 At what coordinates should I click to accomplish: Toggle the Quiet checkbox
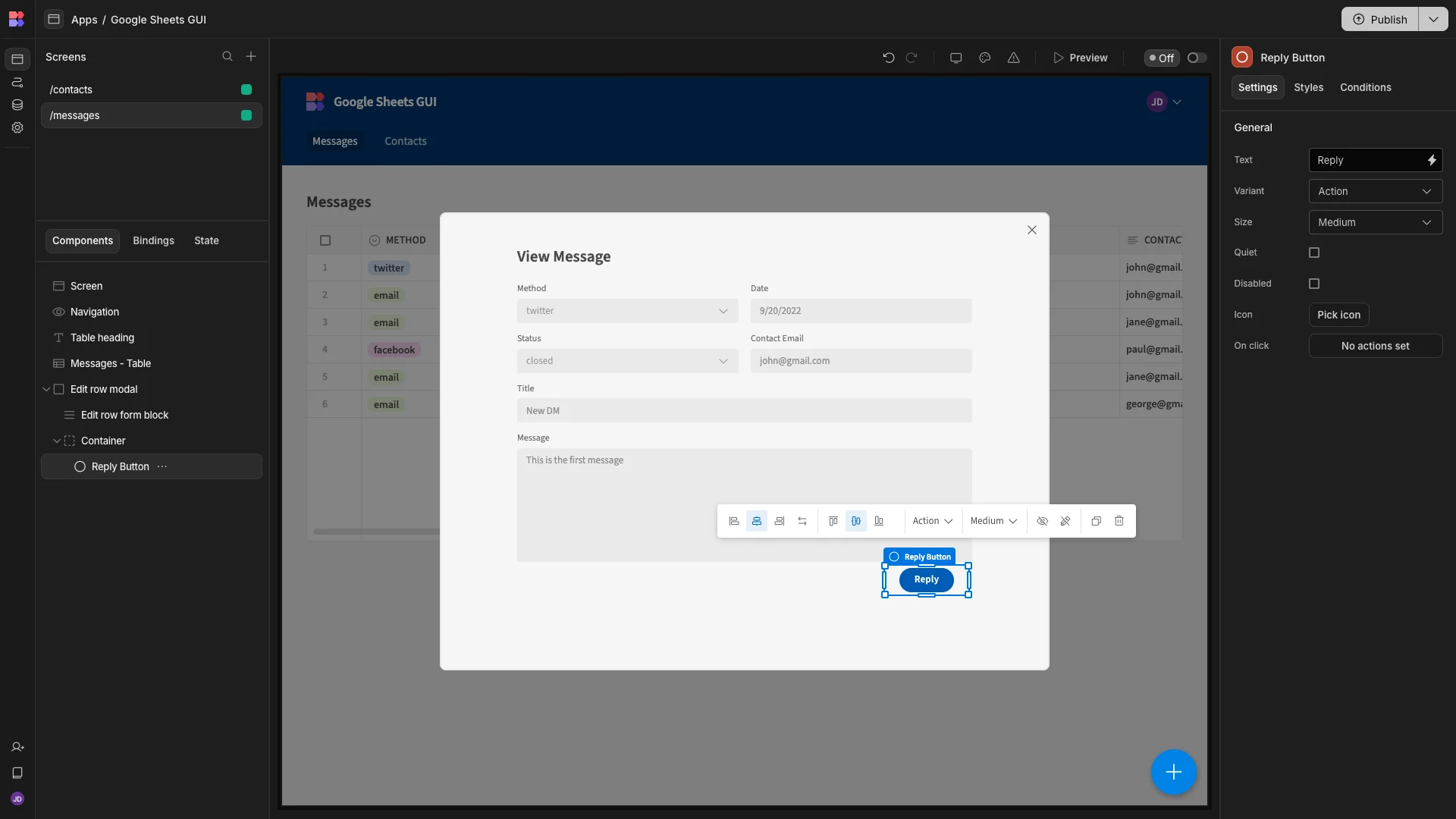coord(1314,253)
